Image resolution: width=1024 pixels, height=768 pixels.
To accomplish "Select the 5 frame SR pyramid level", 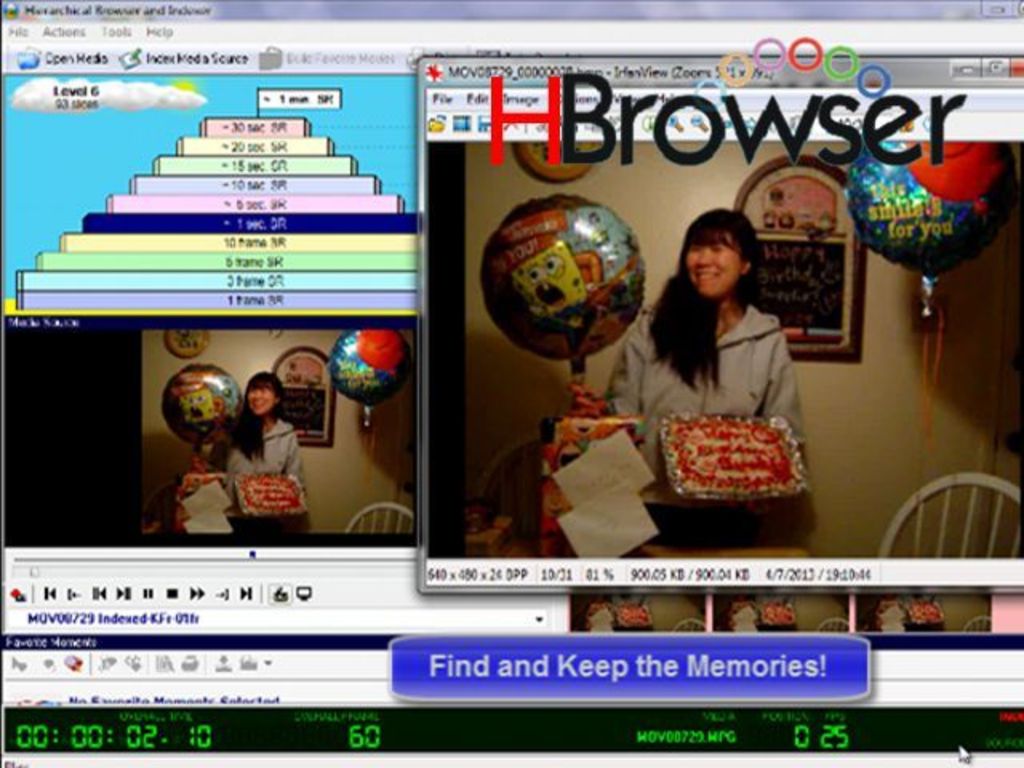I will tap(227, 262).
